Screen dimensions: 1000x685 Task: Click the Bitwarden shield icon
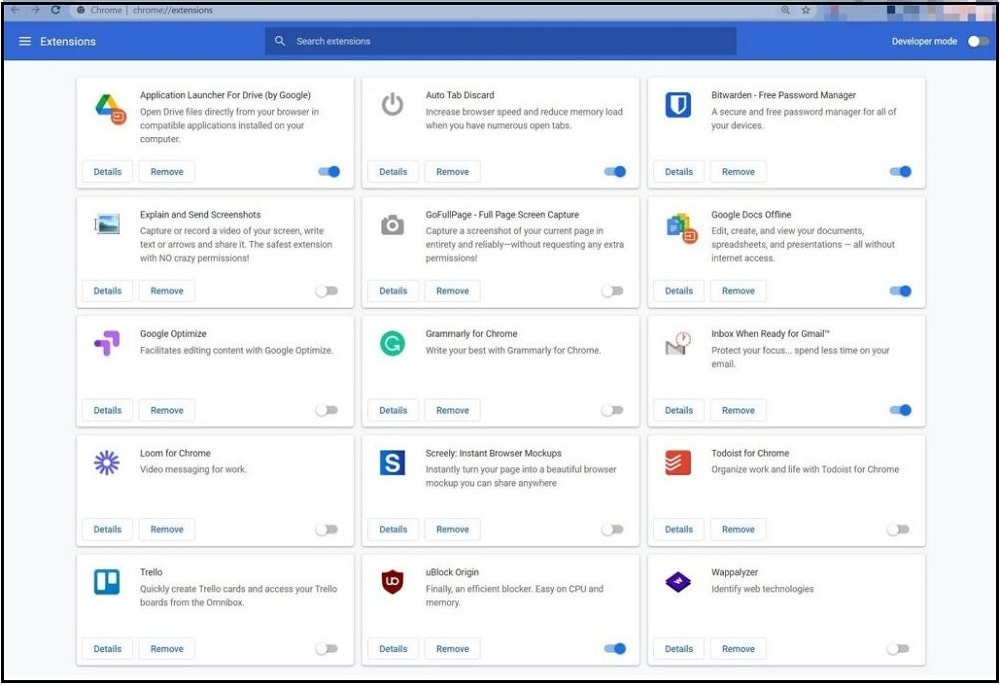[x=678, y=104]
